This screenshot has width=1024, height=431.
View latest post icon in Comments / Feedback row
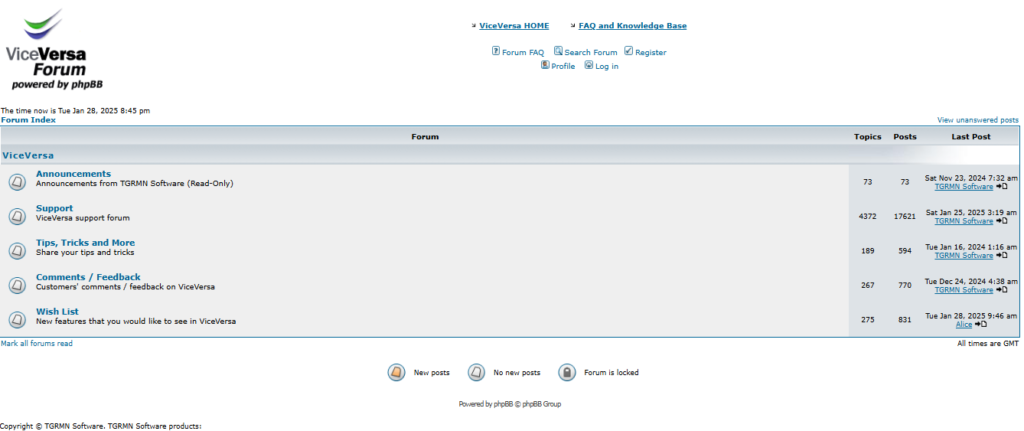[1001, 290]
